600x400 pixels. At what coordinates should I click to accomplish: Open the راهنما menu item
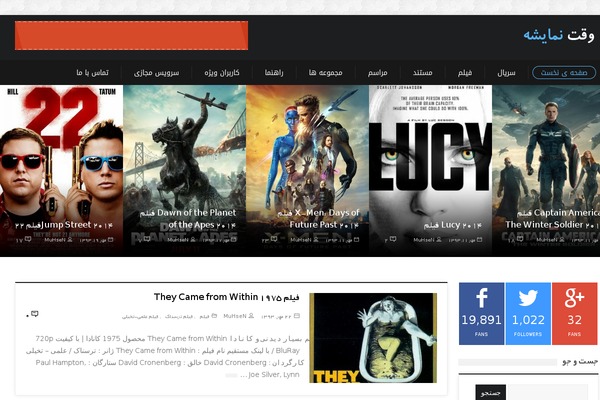tap(274, 72)
